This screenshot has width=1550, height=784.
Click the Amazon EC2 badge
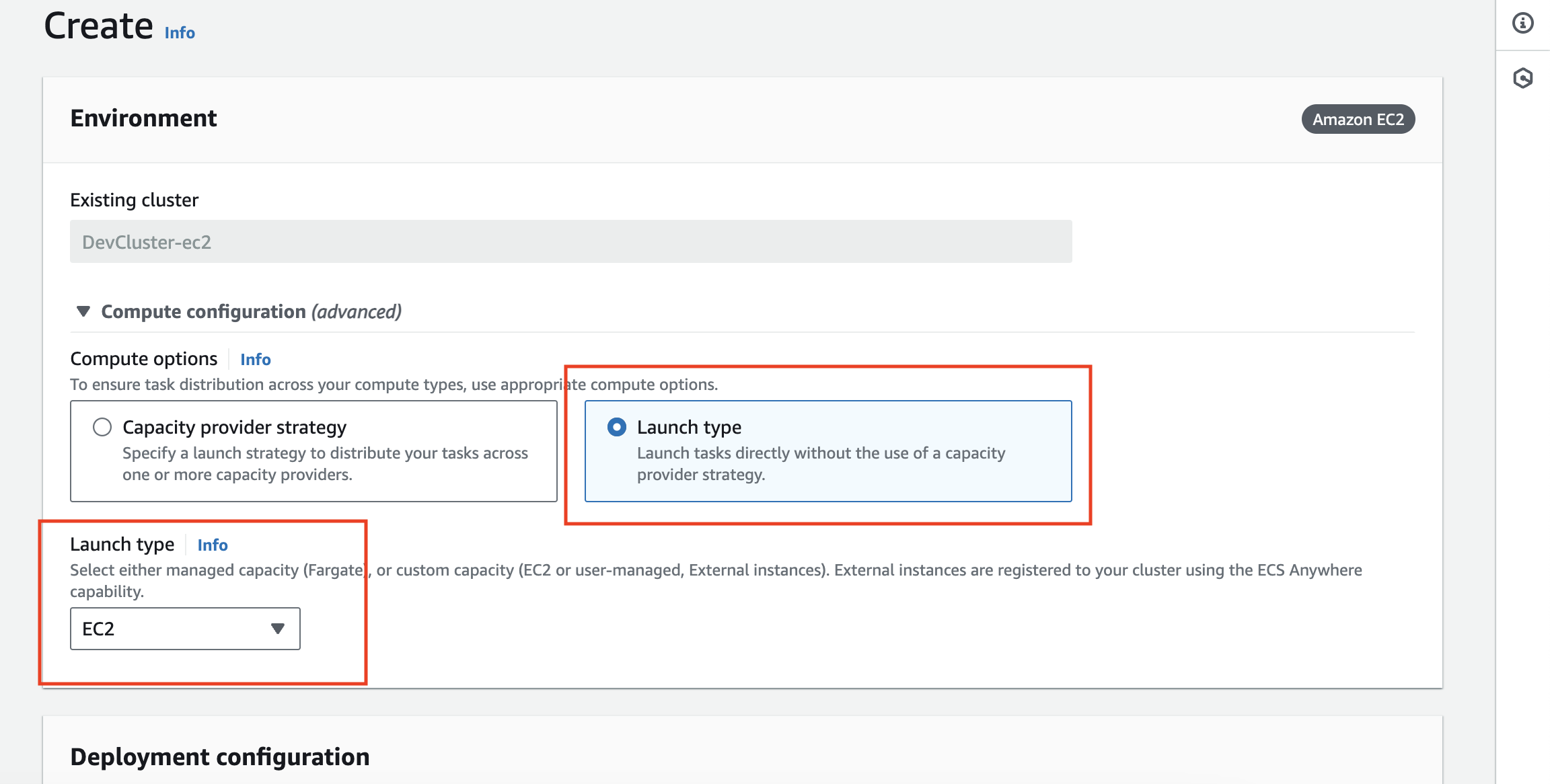tap(1358, 120)
